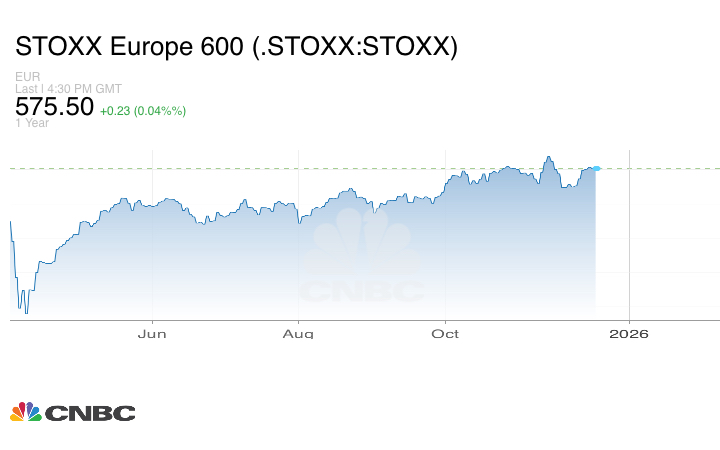Screen dimensions: 720x450
Task: Click the CNBC peacock logo at bottom left
Action: (25, 412)
